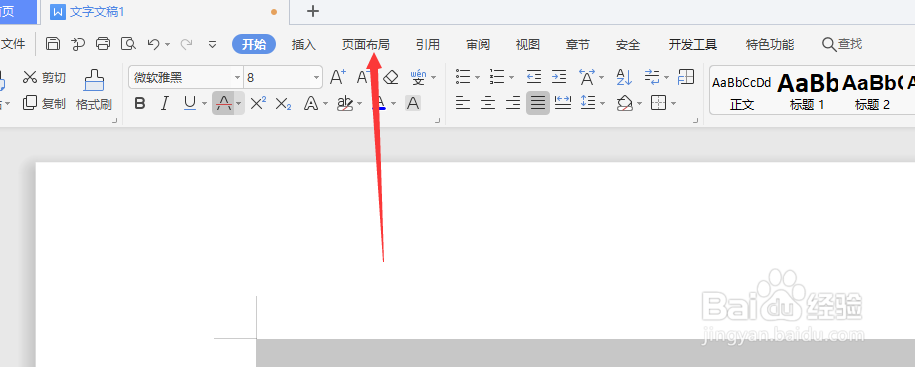The width and height of the screenshot is (915, 367).
Task: Click the Print icon
Action: pos(103,44)
